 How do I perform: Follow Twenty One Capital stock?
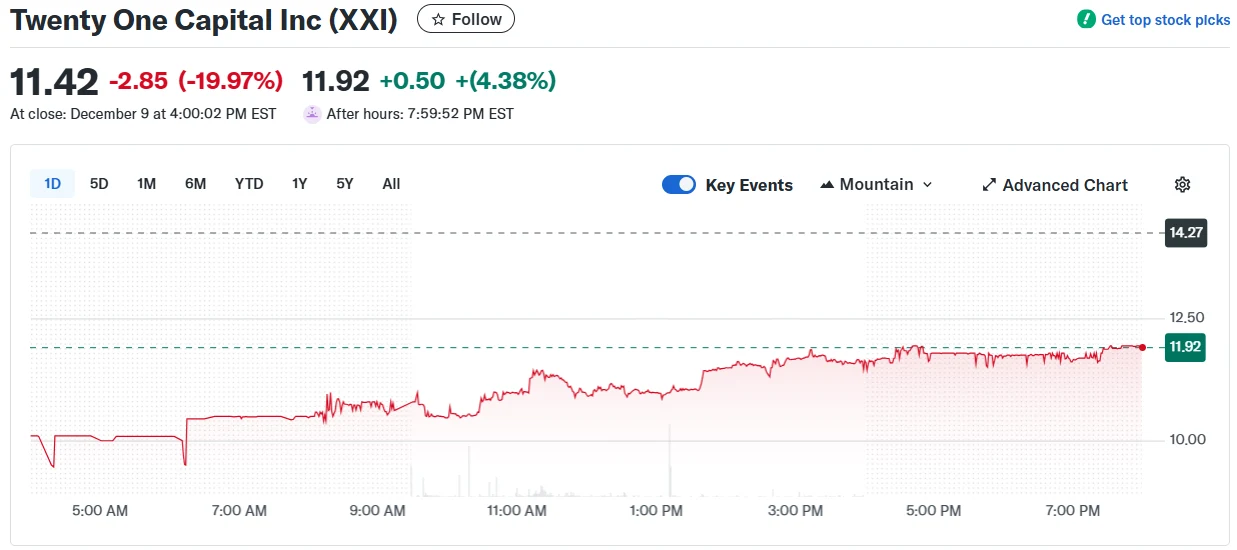(x=466, y=20)
